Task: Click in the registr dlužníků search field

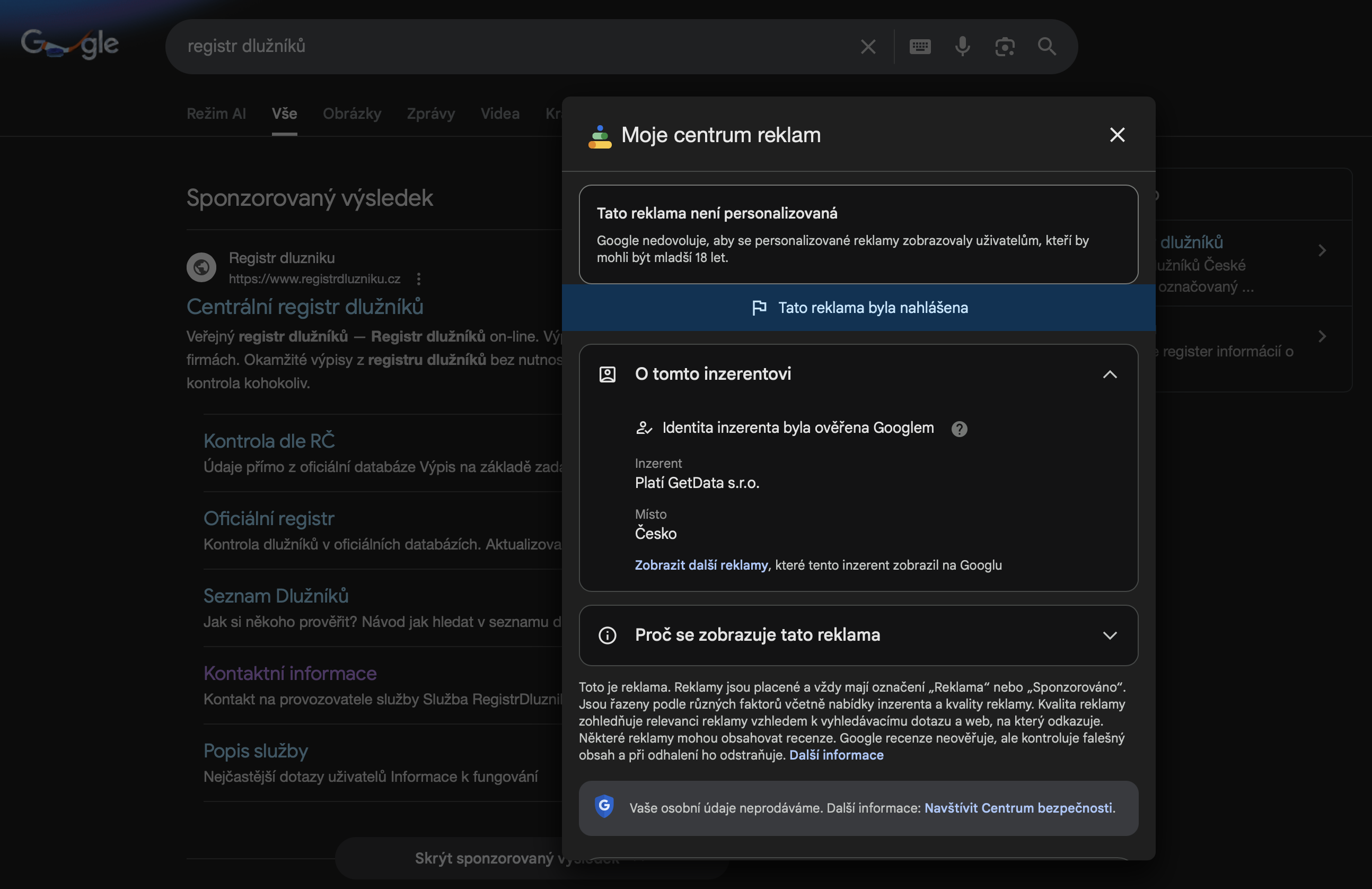Action: coord(507,46)
